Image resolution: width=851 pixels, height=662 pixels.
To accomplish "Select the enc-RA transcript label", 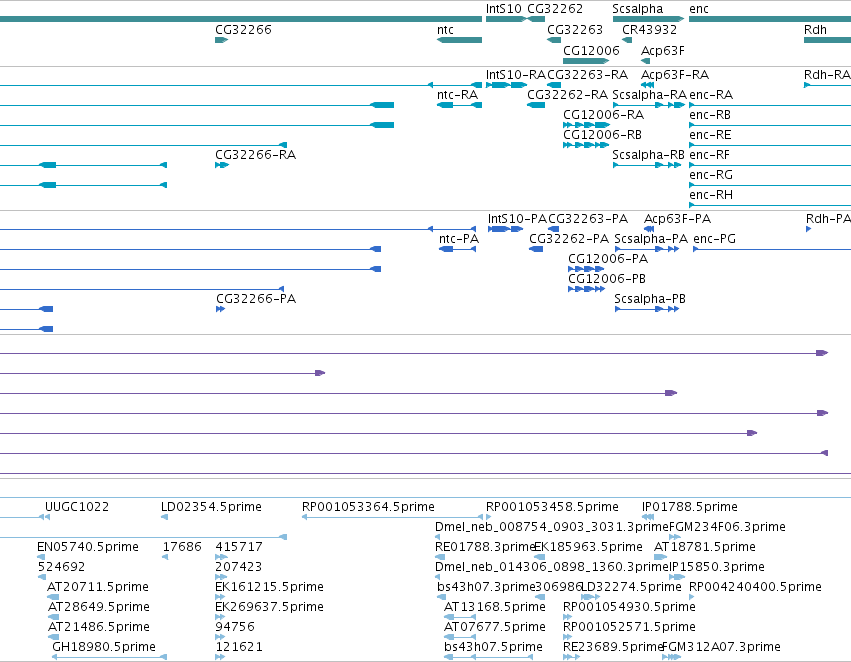I will [711, 95].
